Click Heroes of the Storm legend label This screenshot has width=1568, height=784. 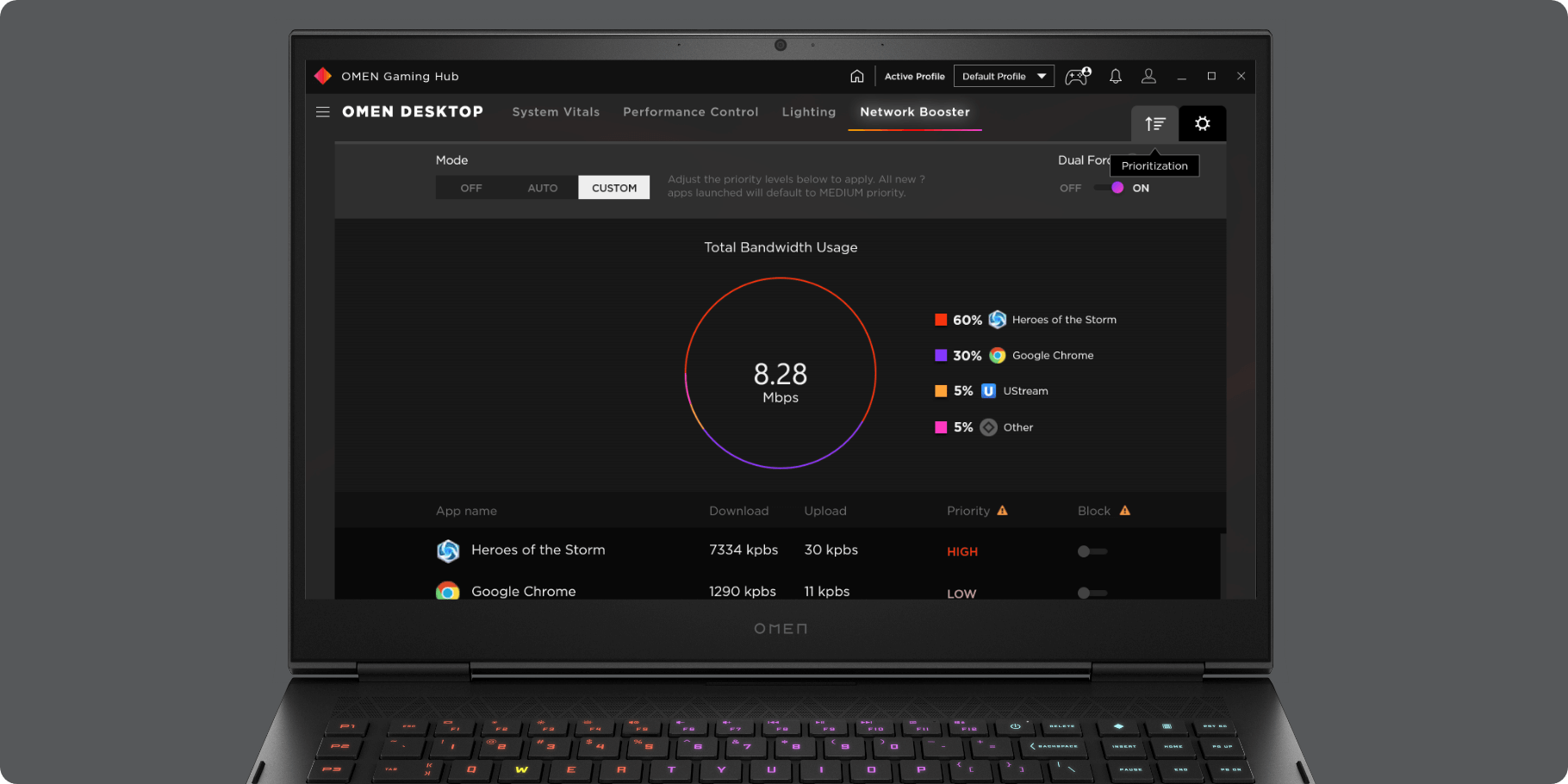(1064, 320)
